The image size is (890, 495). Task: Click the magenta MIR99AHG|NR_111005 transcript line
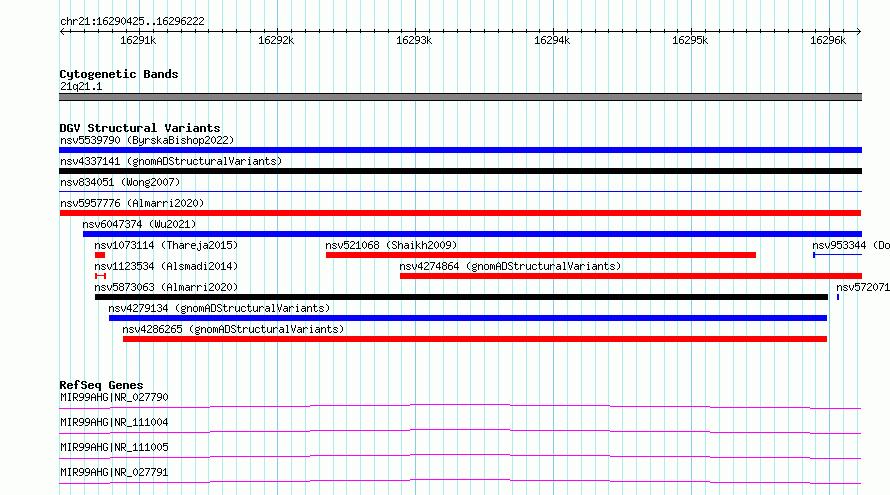[460, 456]
